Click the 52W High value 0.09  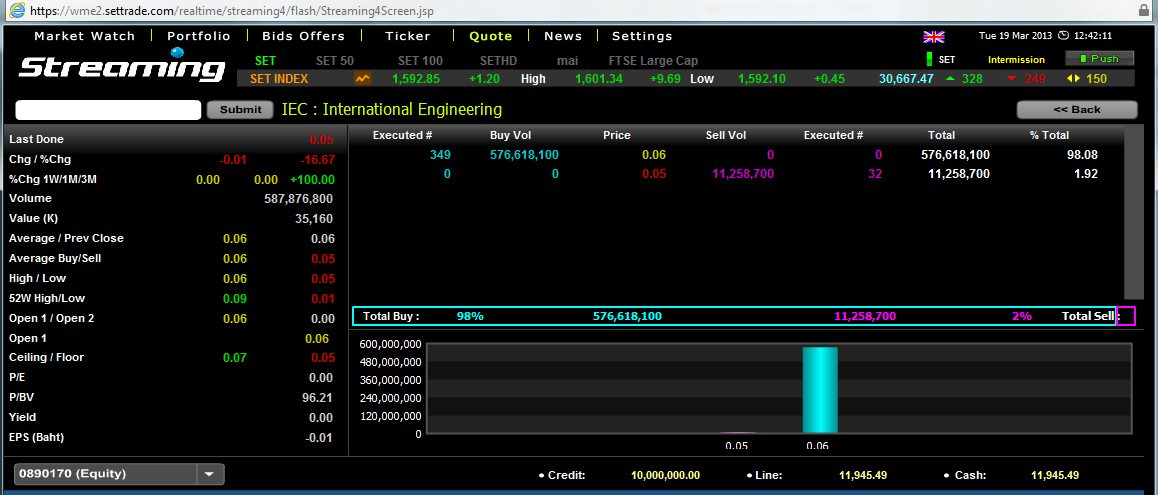tap(235, 298)
